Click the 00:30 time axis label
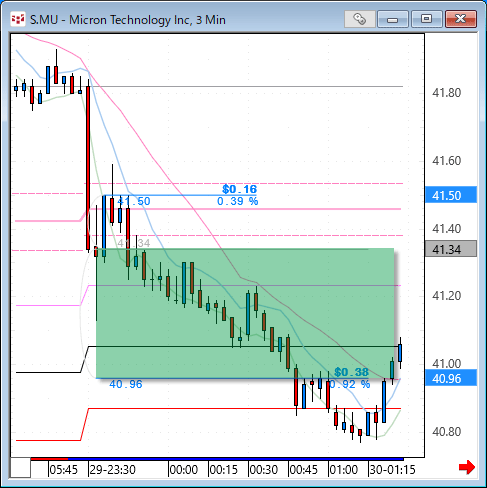This screenshot has width=487, height=488. point(264,470)
